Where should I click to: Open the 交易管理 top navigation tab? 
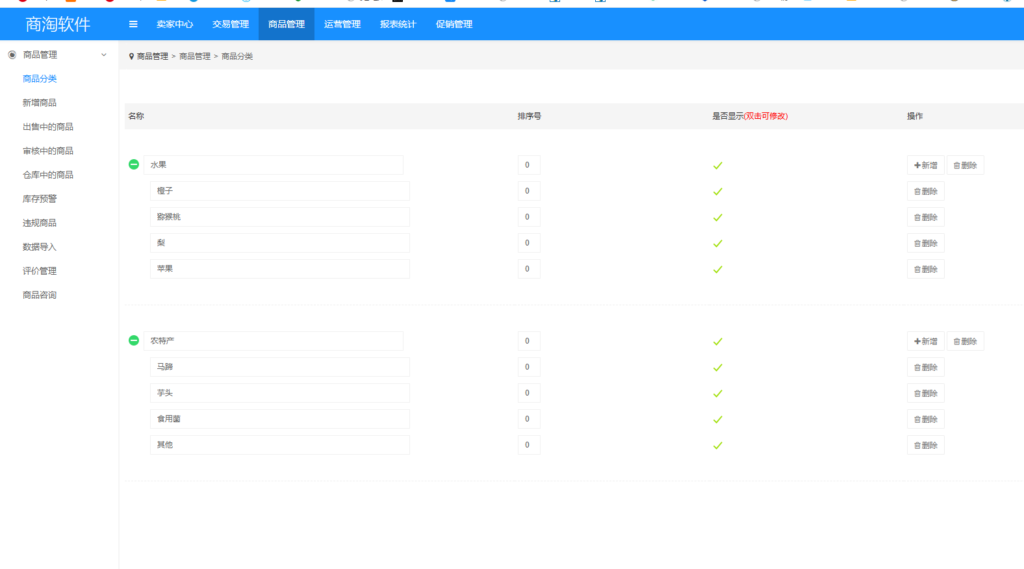tap(230, 24)
